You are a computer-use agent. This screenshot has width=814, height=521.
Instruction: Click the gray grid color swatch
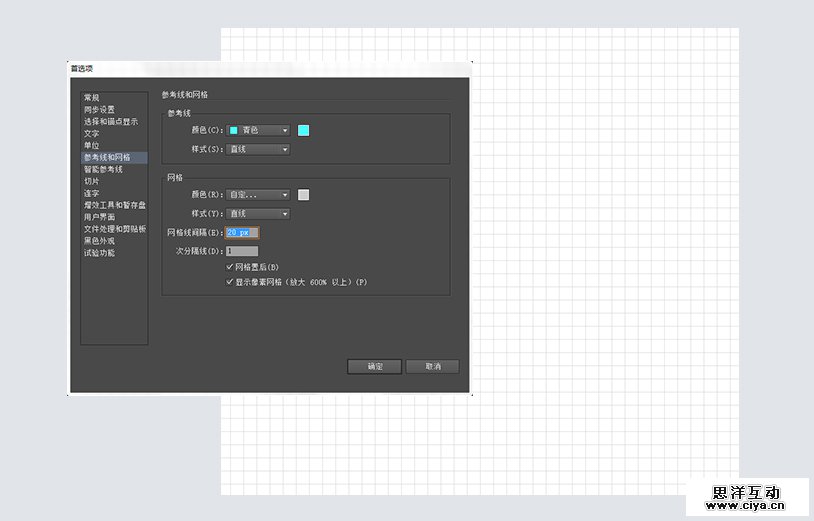coord(303,195)
